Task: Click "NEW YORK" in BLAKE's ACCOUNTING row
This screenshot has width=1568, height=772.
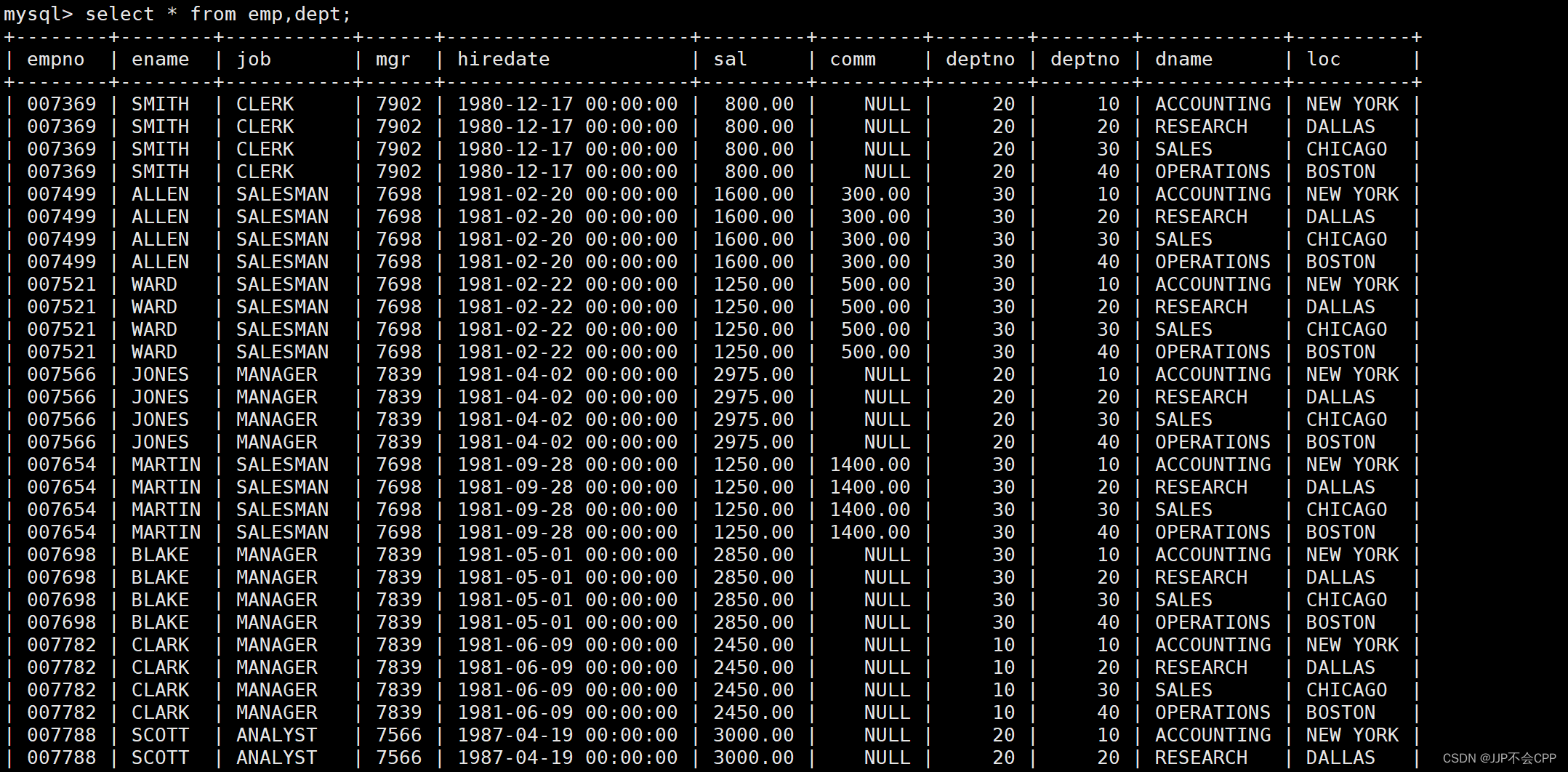Action: coord(1353,555)
